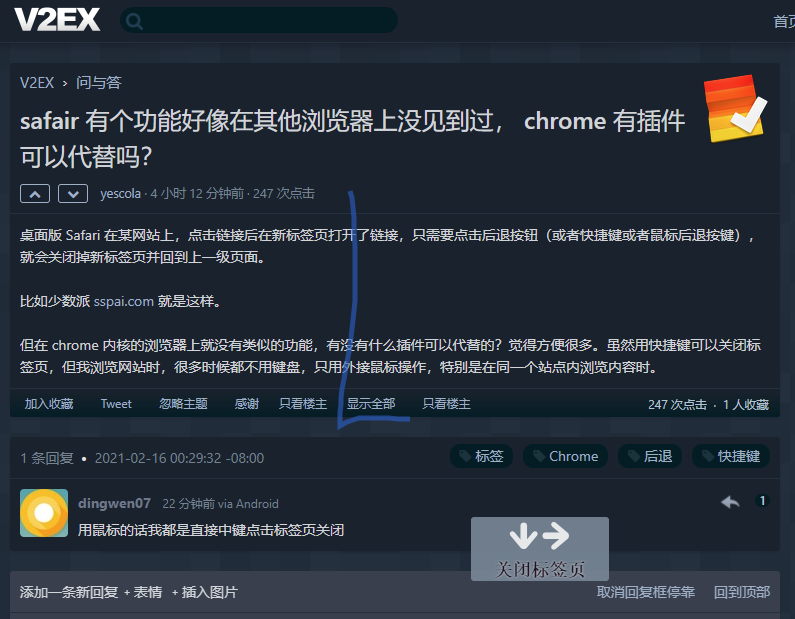Viewport: 795px width, 619px height.
Task: Downvote the topic with down arrow
Action: click(72, 194)
